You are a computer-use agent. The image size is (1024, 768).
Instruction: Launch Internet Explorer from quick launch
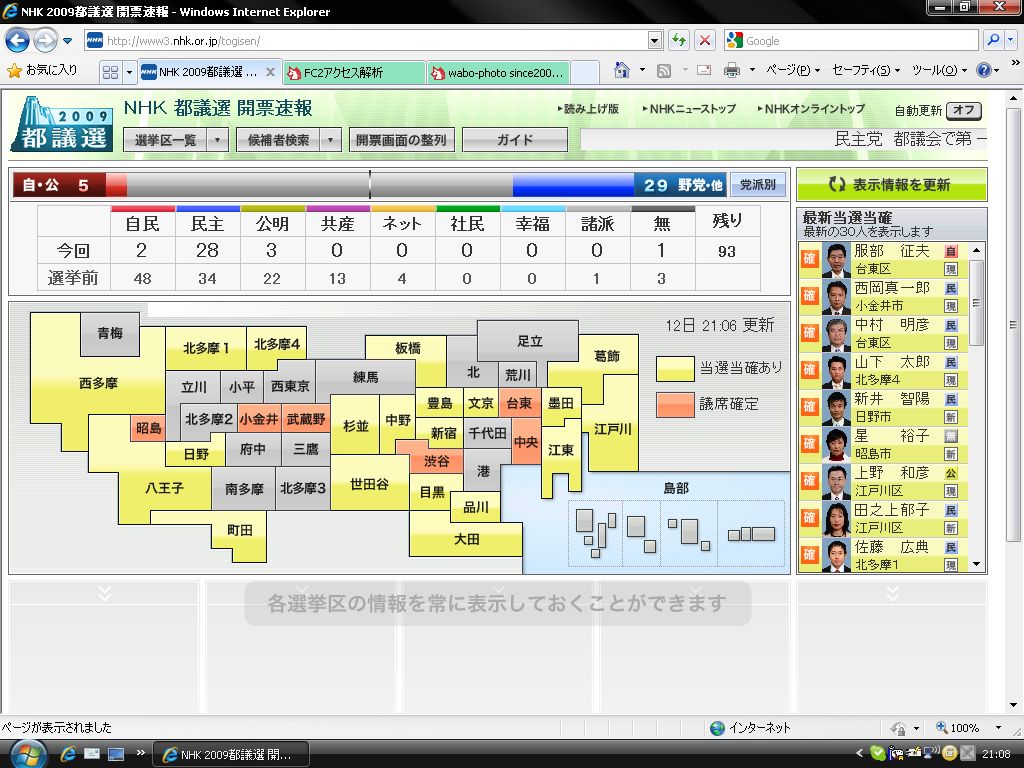[x=68, y=754]
